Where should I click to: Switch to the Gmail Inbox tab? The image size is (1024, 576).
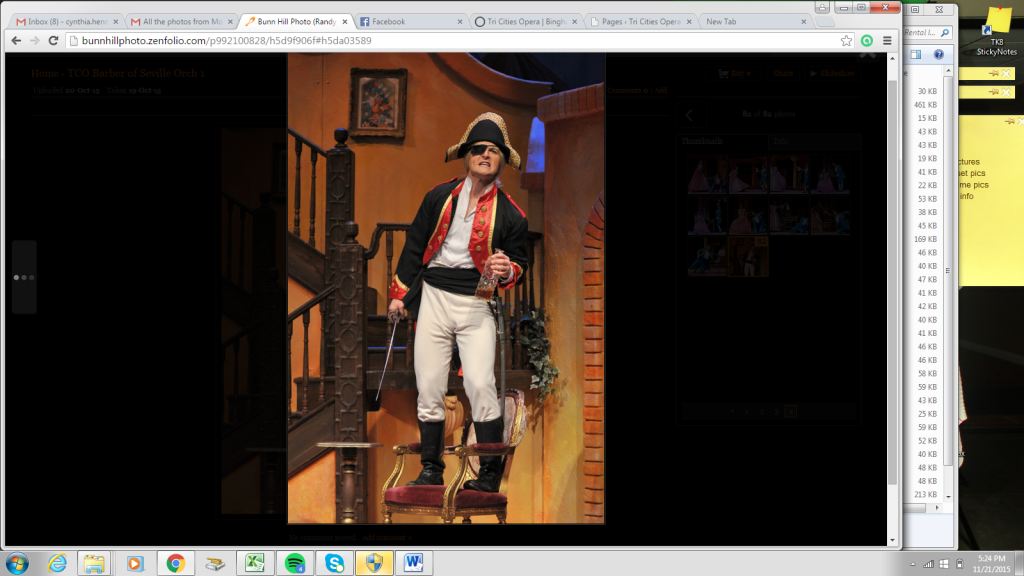pos(62,21)
